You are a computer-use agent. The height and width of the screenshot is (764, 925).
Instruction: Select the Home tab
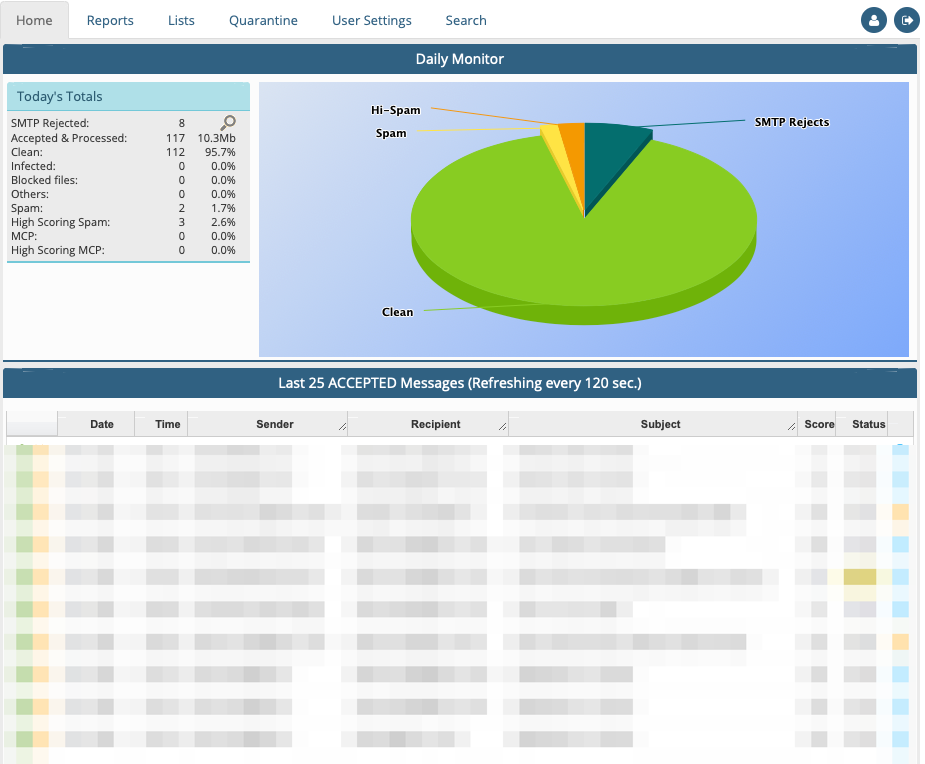pos(35,20)
